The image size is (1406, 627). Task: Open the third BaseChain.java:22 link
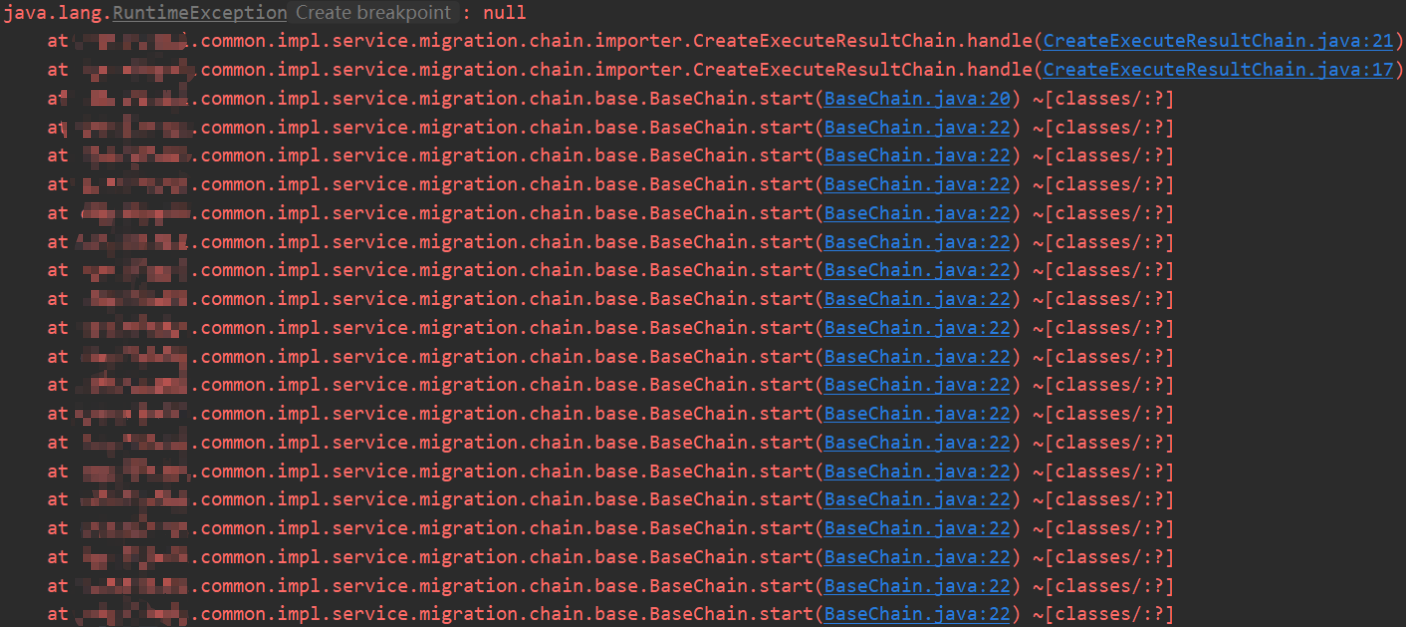point(918,185)
